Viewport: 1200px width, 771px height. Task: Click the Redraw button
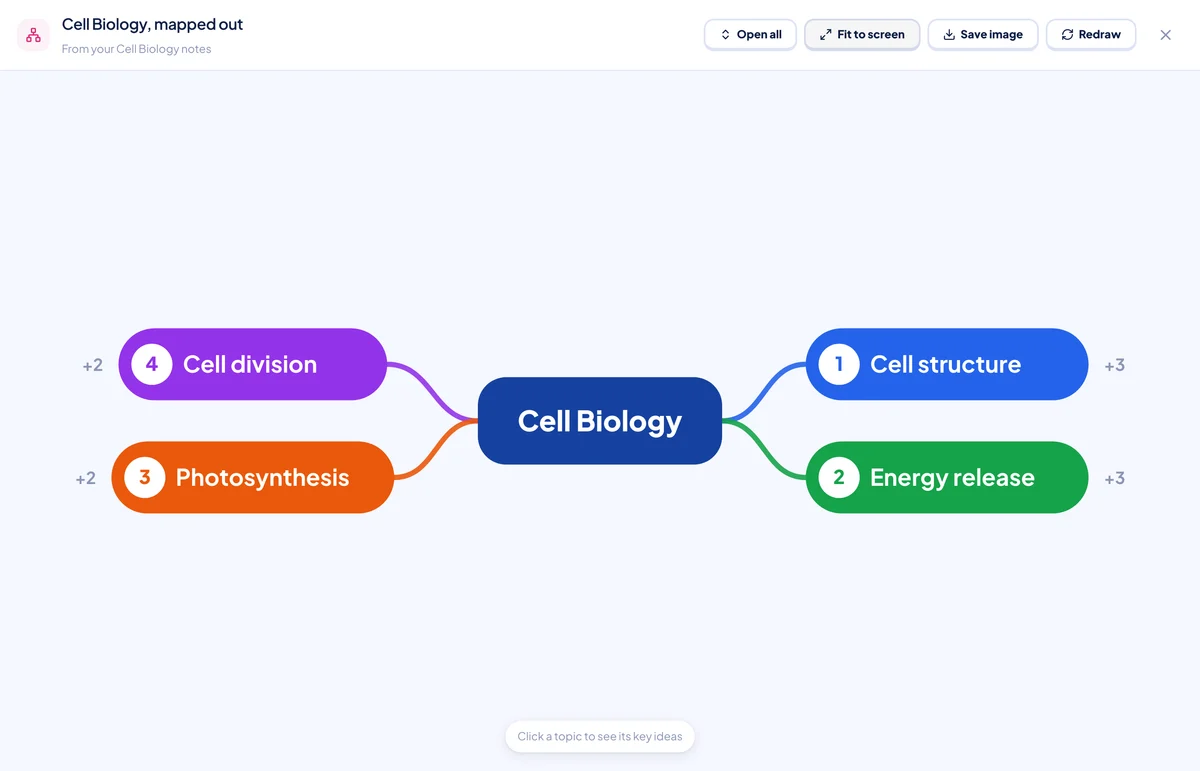click(1091, 35)
